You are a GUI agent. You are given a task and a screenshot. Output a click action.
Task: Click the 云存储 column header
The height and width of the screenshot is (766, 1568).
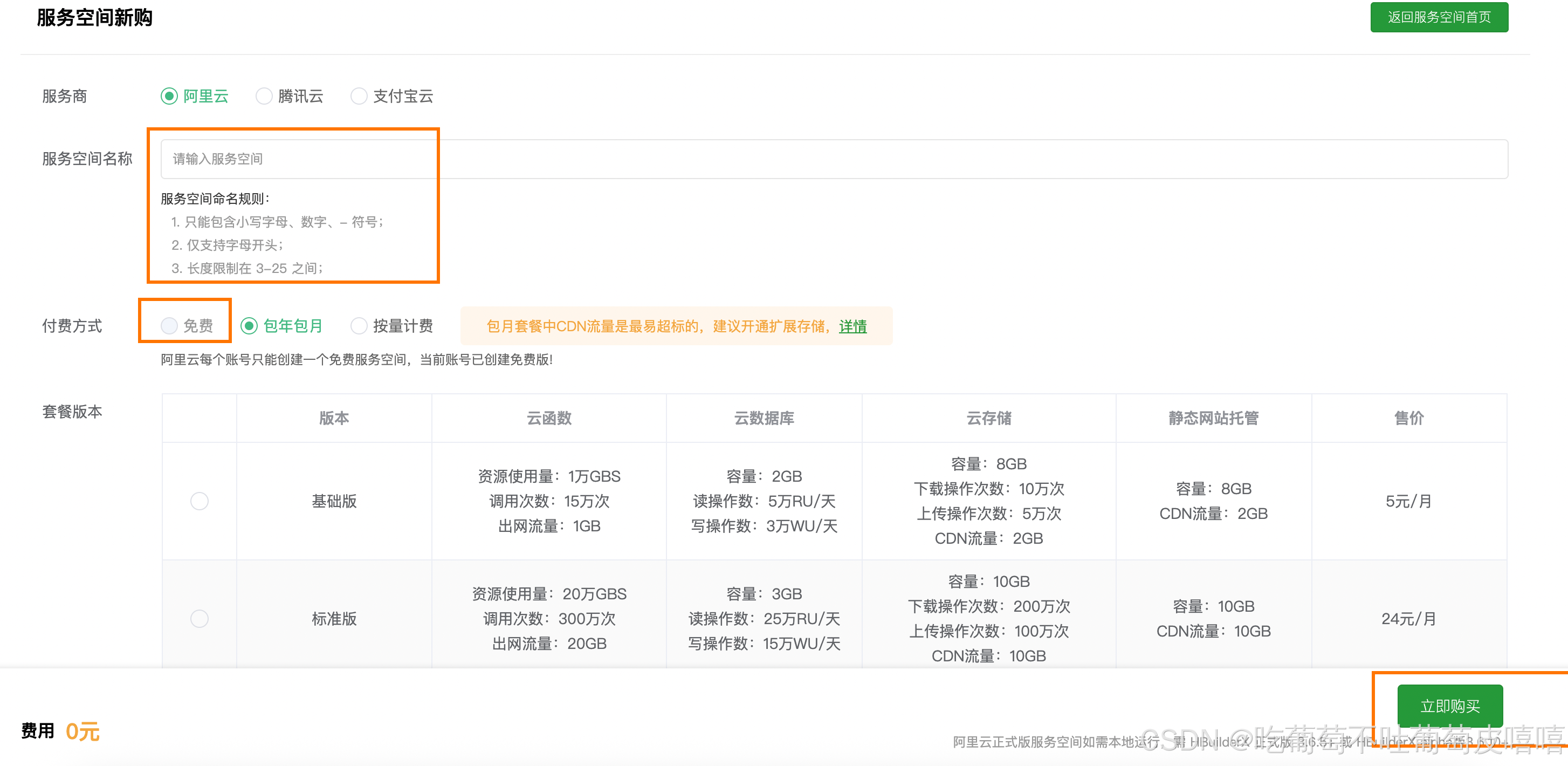988,418
